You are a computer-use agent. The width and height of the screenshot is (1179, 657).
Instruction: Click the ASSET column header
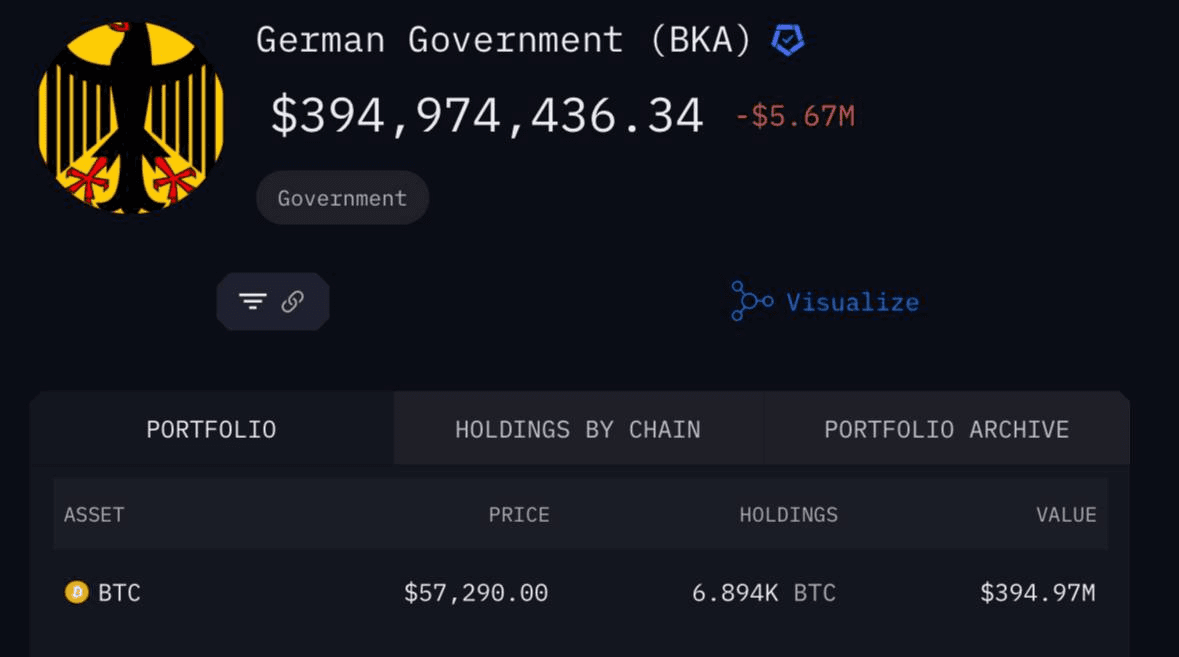pos(93,514)
